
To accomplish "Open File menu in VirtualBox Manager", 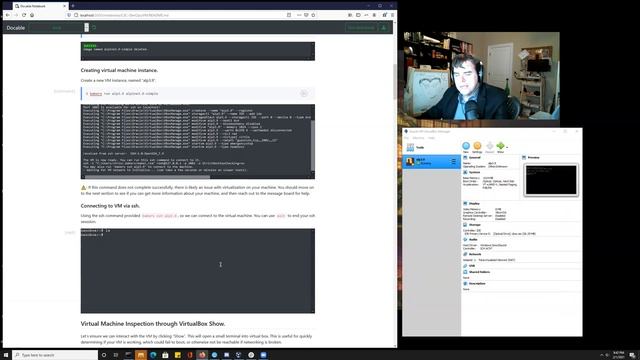I will (x=407, y=138).
